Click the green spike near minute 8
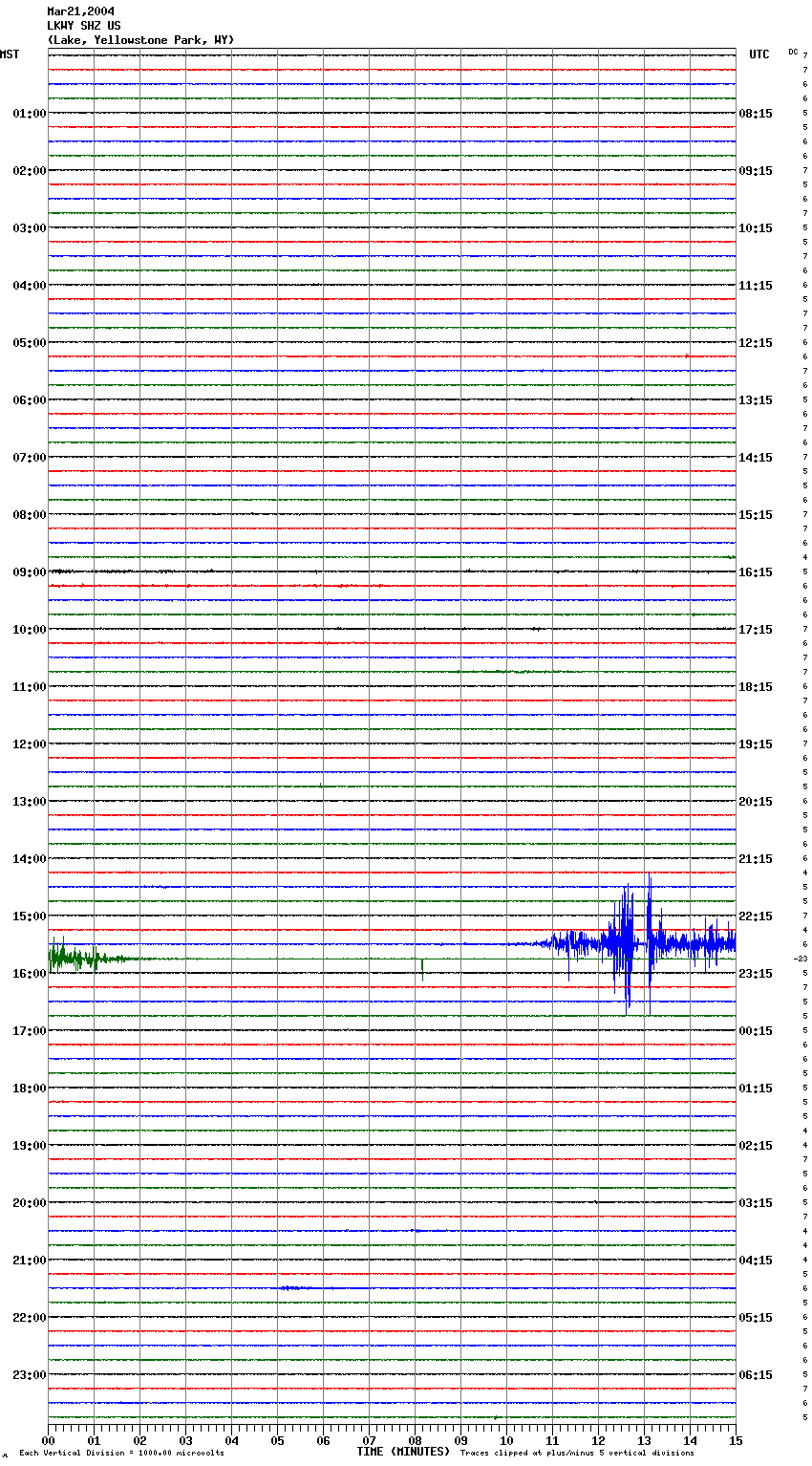Screen dimensions: 812x1466 click(x=422, y=969)
